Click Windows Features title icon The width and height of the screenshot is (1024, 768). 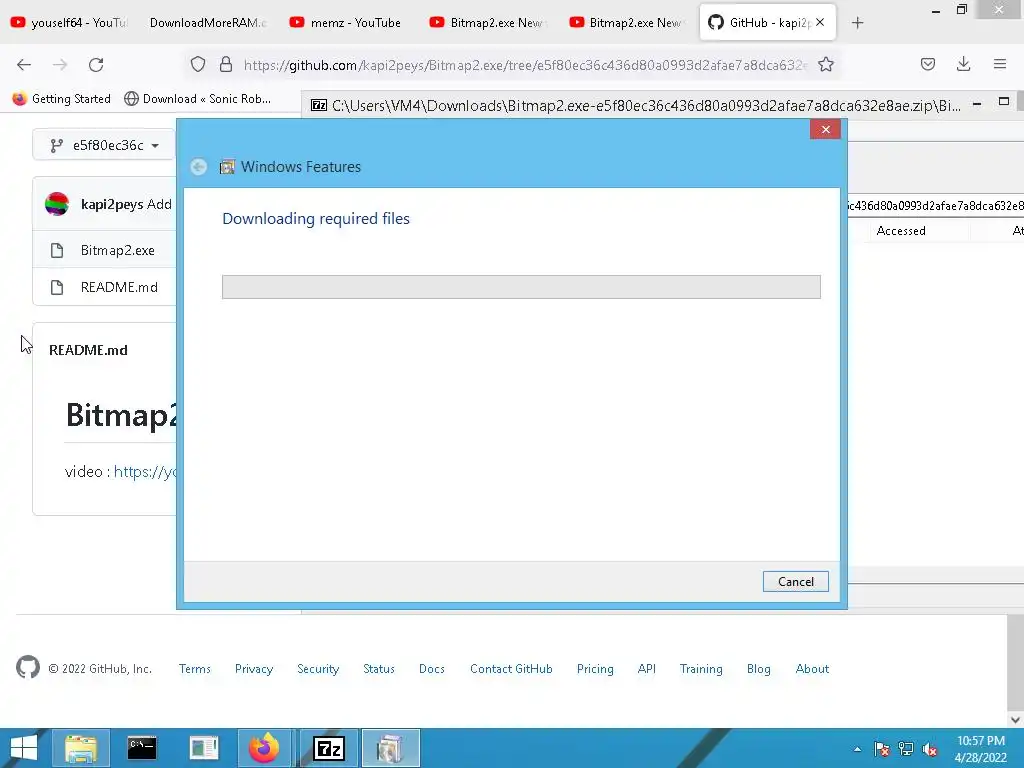coord(227,167)
